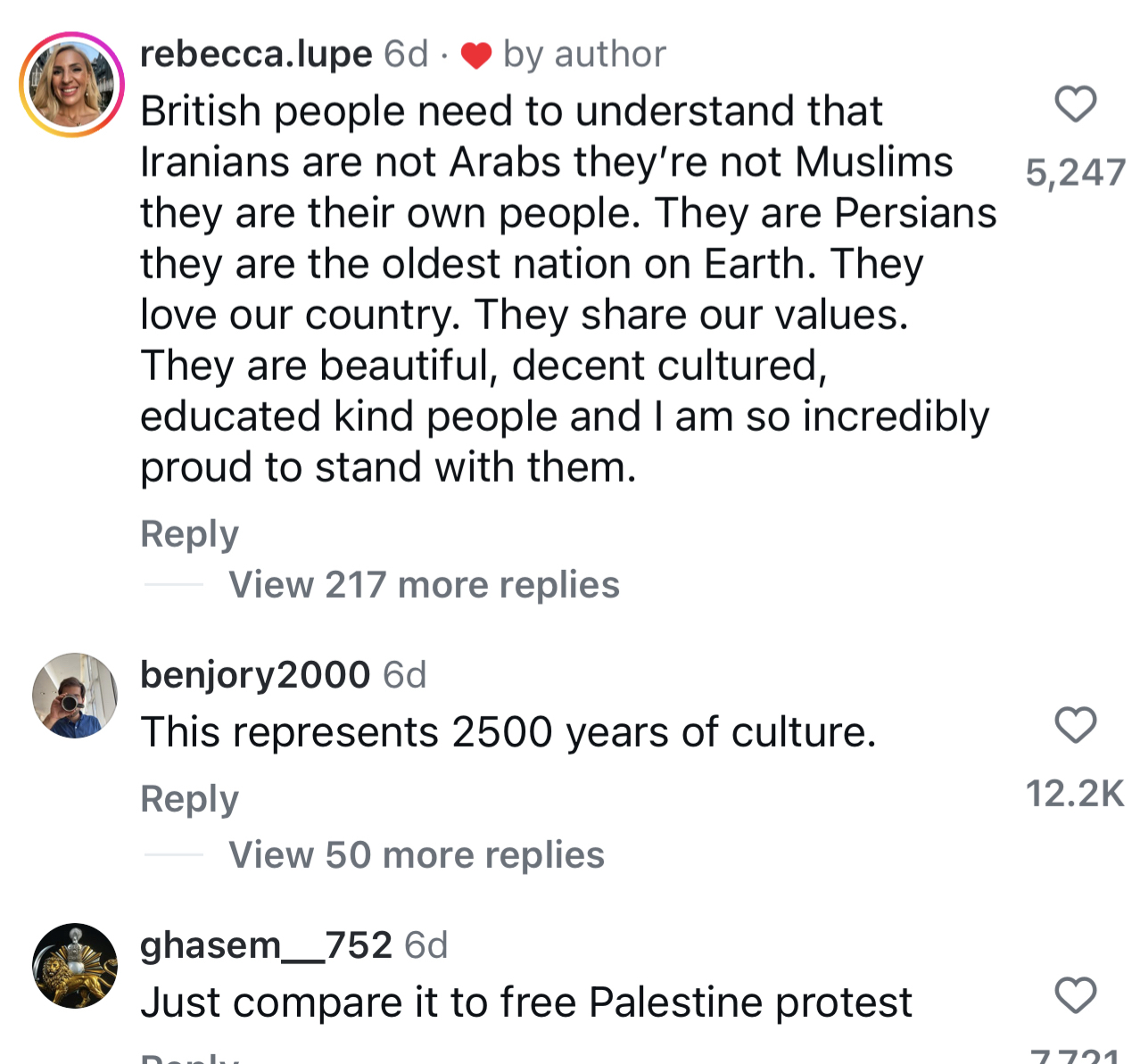Visit the rebecca.lupe username link

(x=256, y=54)
